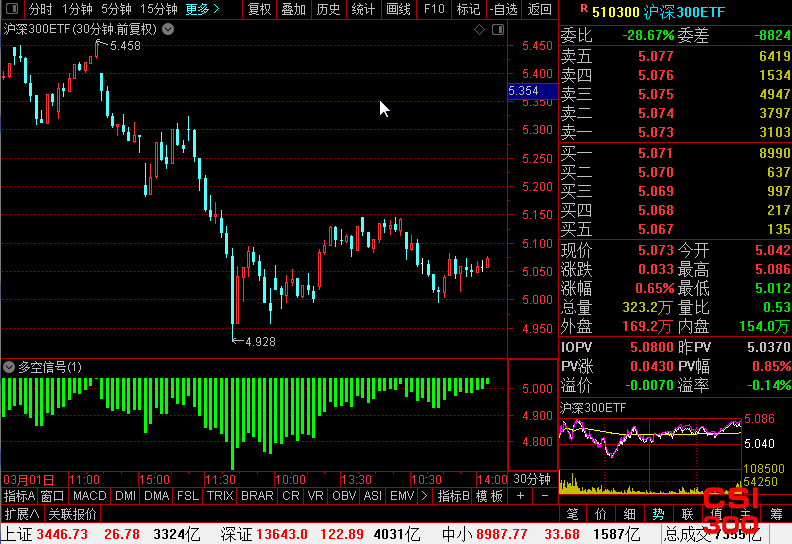Screen dimensions: 792x544
Task: Open the 指标A indicator group
Action: 19,496
